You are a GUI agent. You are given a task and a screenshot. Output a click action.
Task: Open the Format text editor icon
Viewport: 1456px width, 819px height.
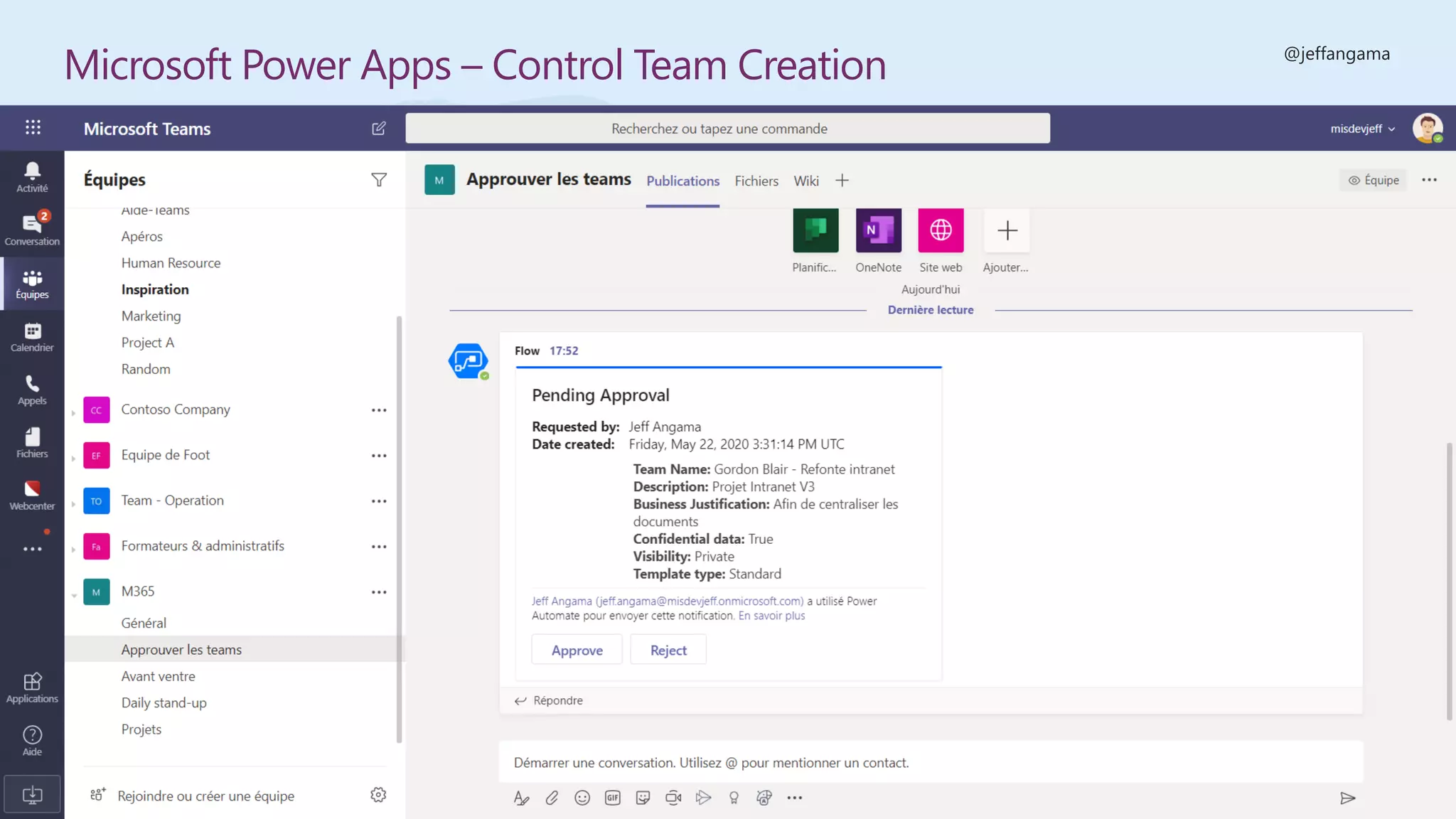coord(521,798)
